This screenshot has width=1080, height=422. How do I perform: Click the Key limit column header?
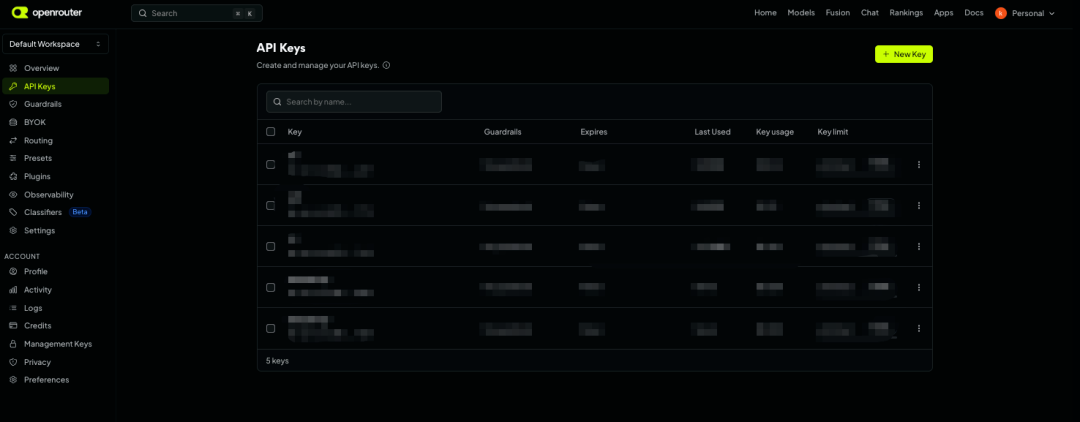833,131
